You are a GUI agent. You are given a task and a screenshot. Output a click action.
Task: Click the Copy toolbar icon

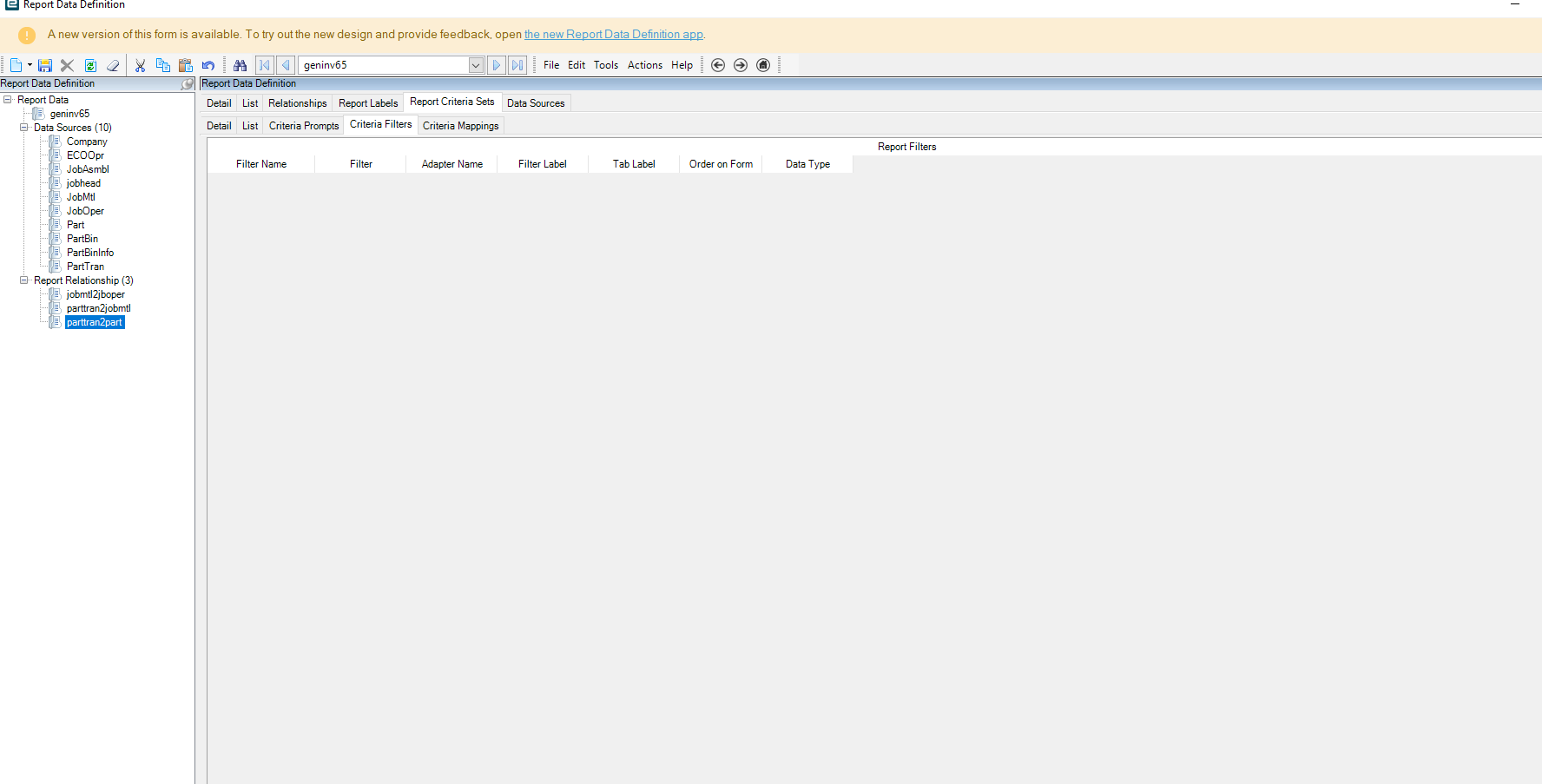point(162,65)
